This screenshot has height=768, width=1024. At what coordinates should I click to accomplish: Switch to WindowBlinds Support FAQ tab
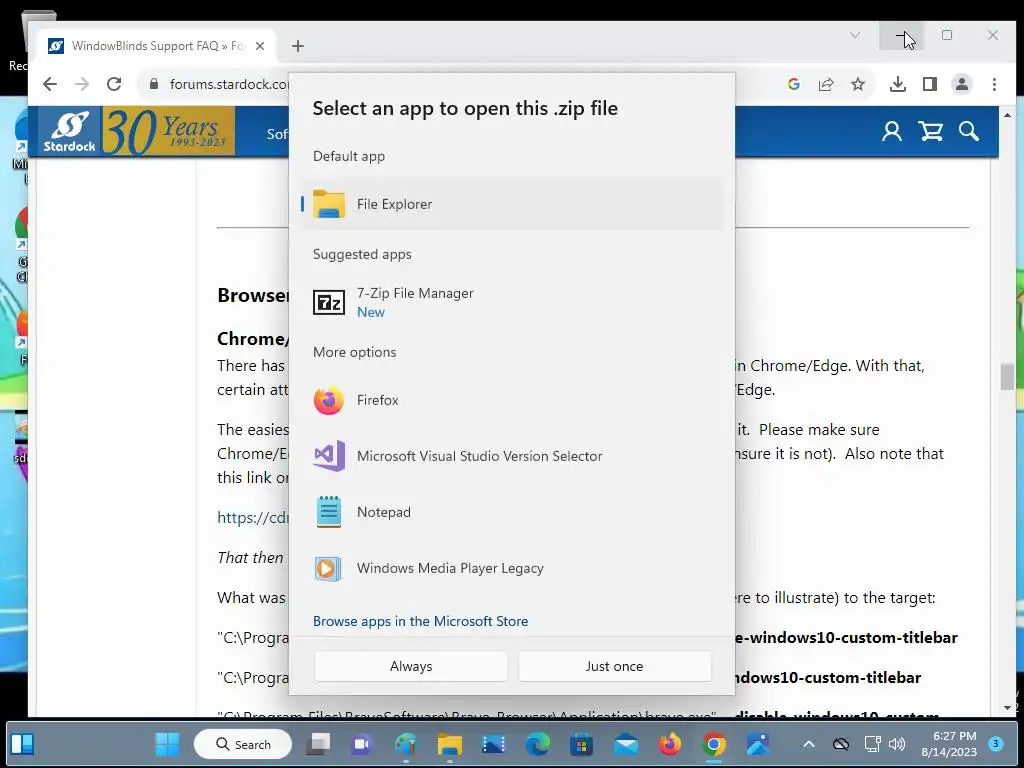156,46
